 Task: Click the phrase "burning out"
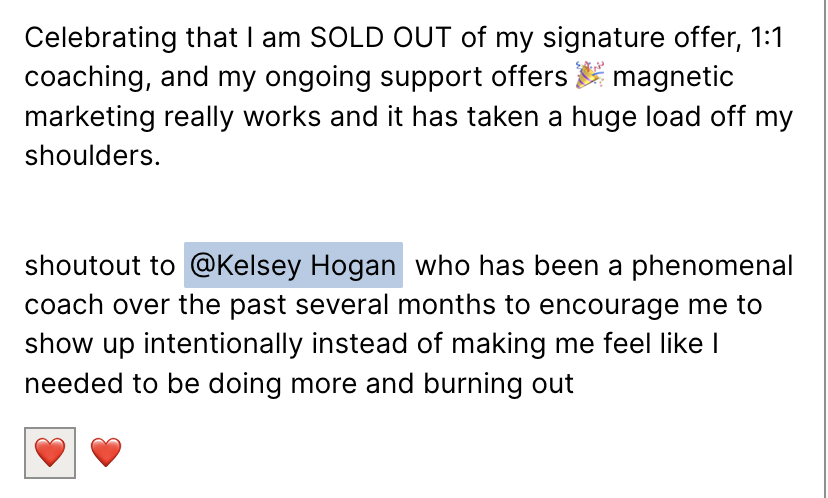point(498,384)
